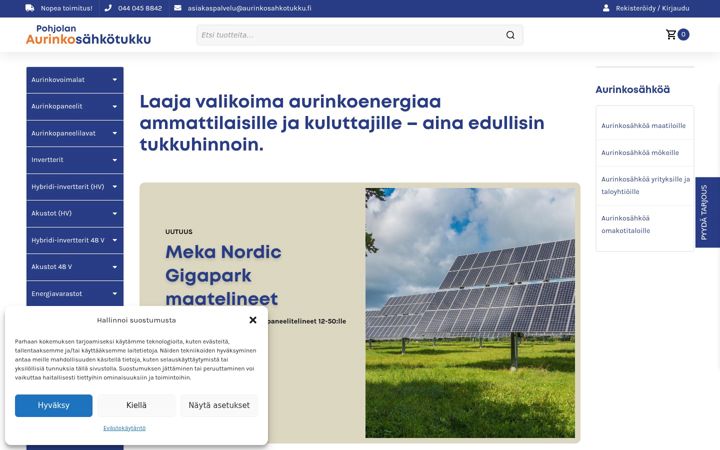Expand Akustot 48 V menu arrow
720x450 pixels.
115,267
